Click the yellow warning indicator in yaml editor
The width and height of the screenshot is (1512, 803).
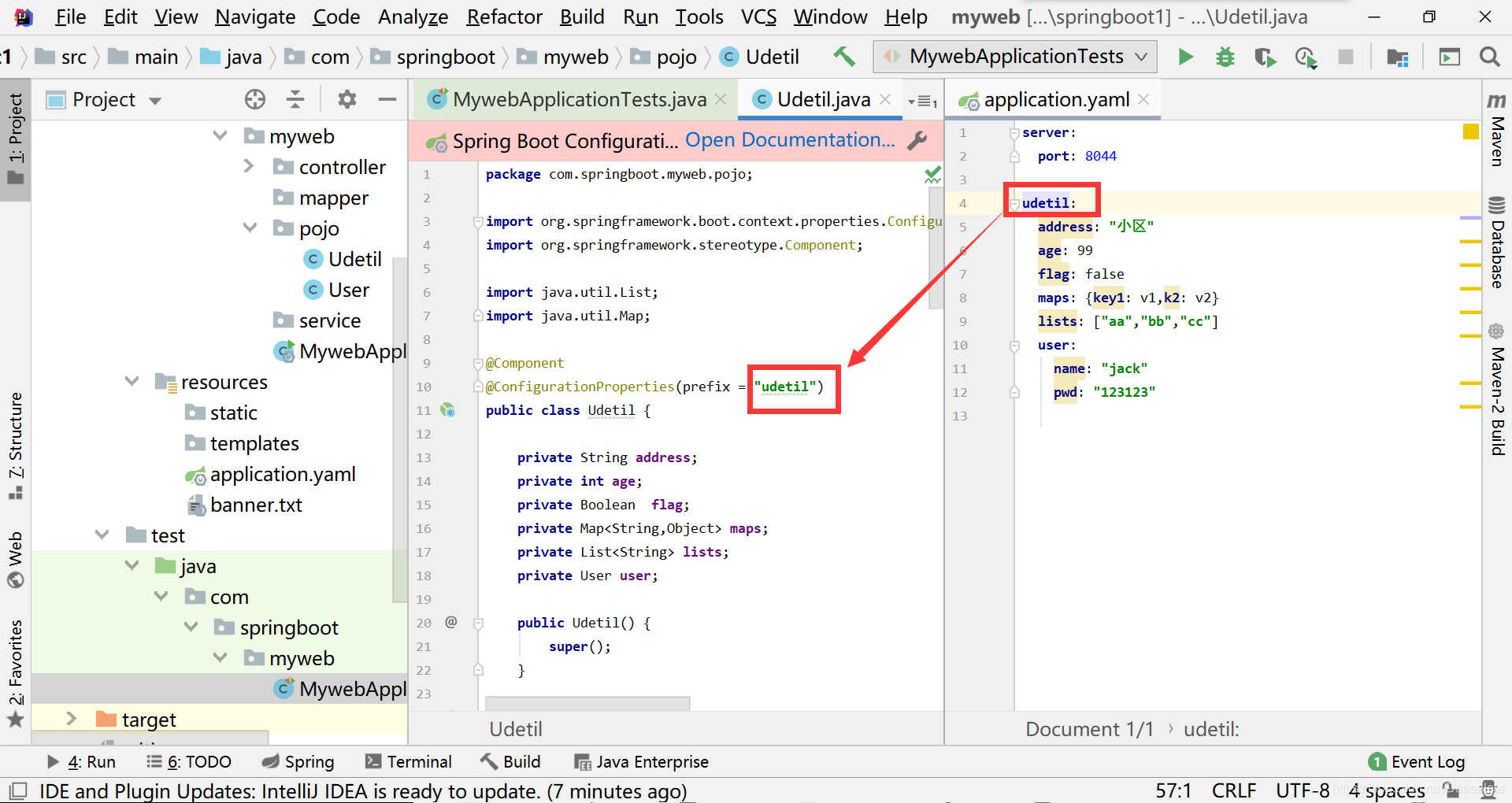point(1470,131)
